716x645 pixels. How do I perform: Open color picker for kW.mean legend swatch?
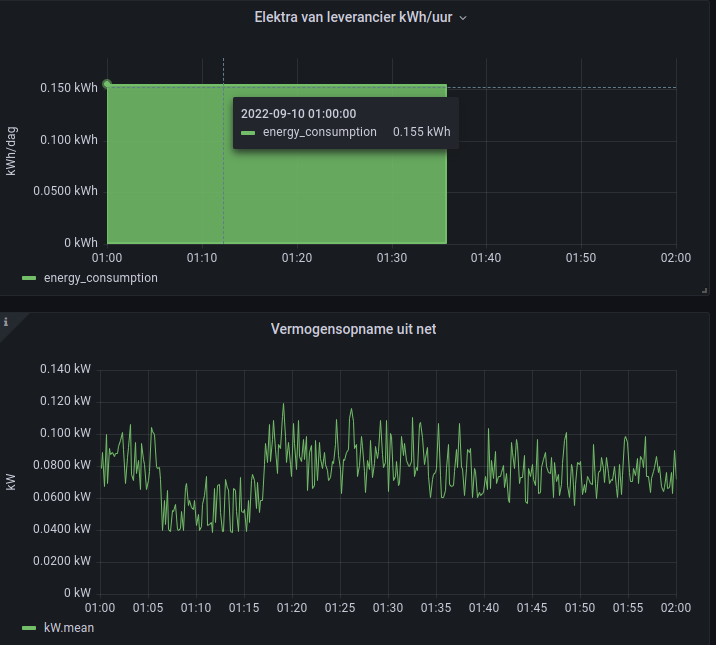pos(29,627)
